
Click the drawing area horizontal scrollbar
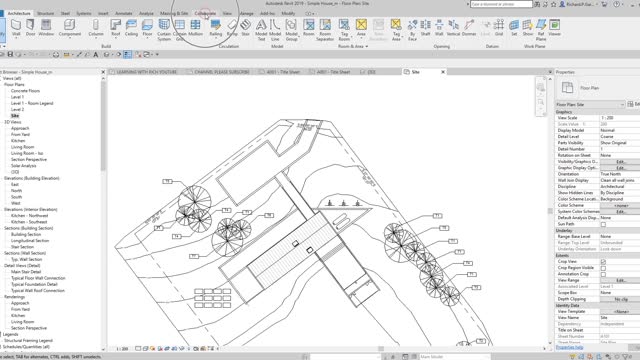(381, 349)
